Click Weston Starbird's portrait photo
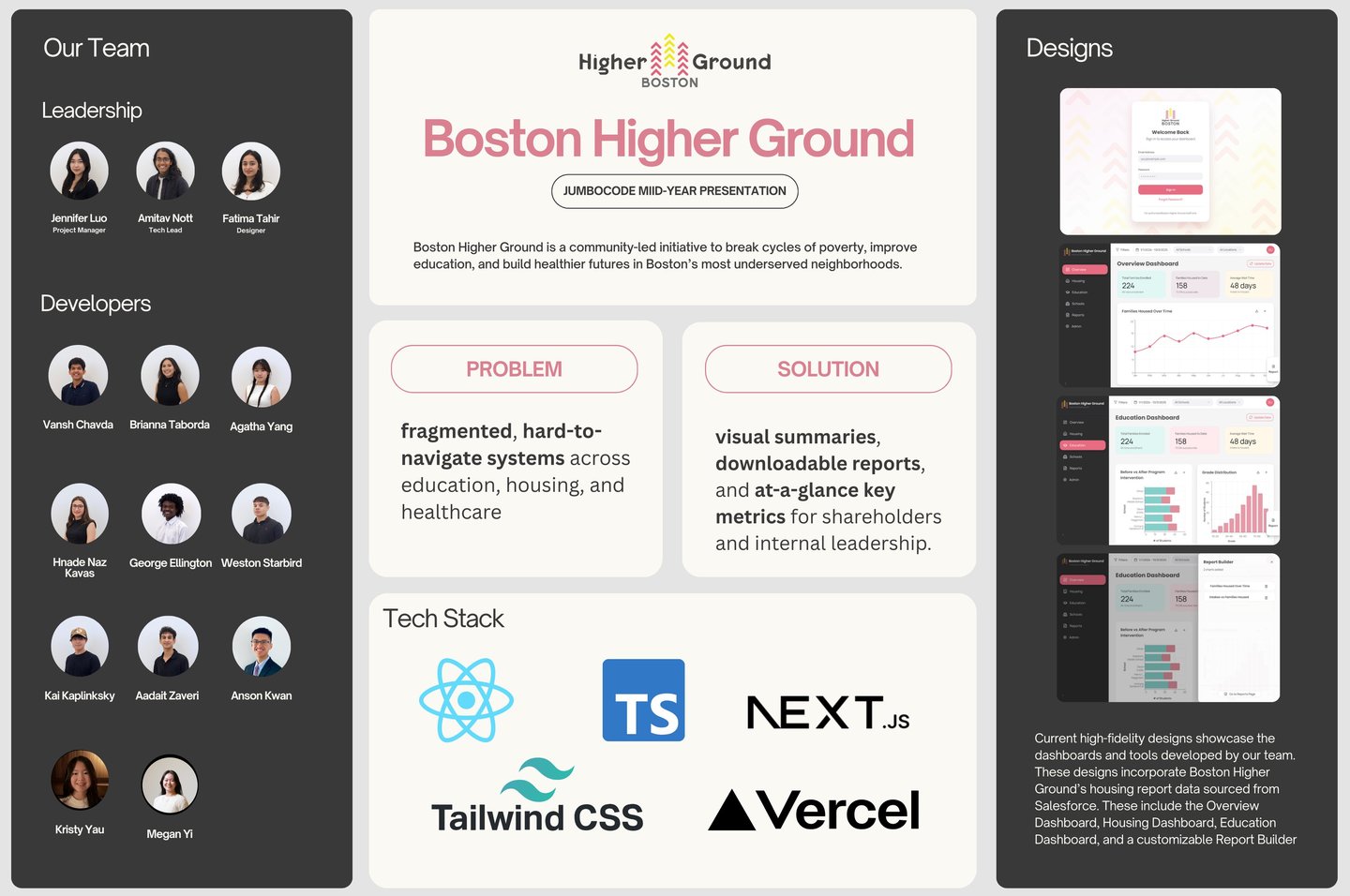1350x896 pixels. pos(262,514)
